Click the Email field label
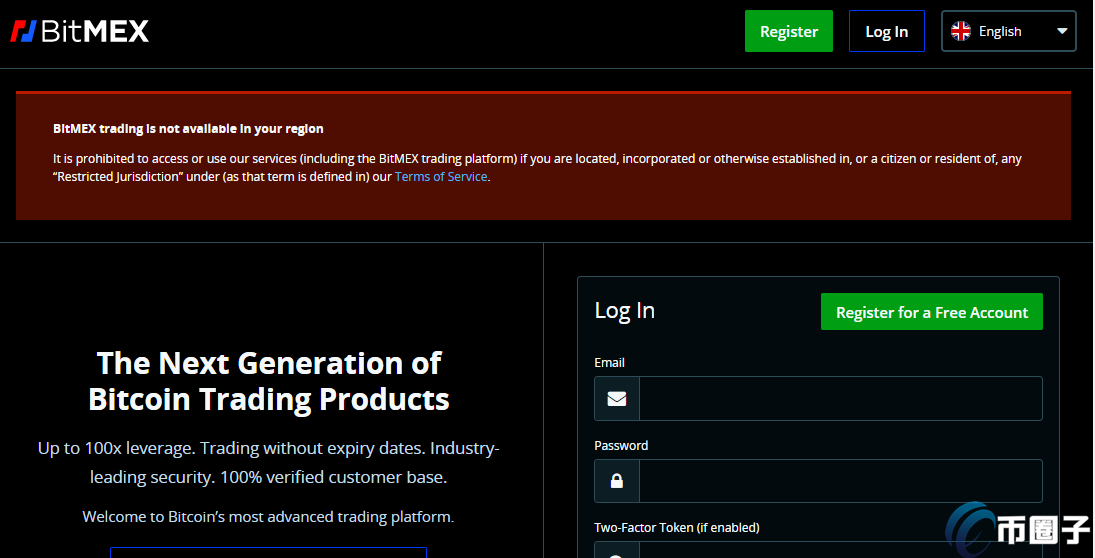1095x558 pixels. click(x=609, y=362)
